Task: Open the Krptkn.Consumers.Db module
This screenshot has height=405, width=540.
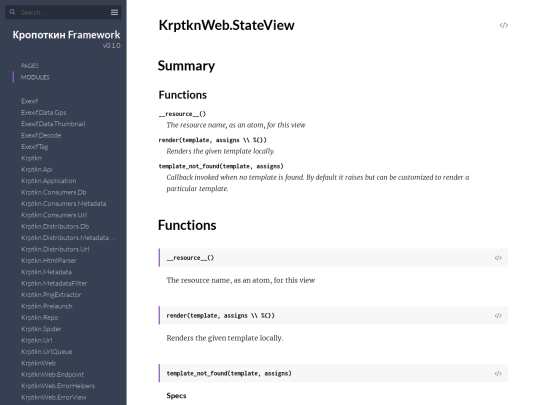Action: pos(54,192)
